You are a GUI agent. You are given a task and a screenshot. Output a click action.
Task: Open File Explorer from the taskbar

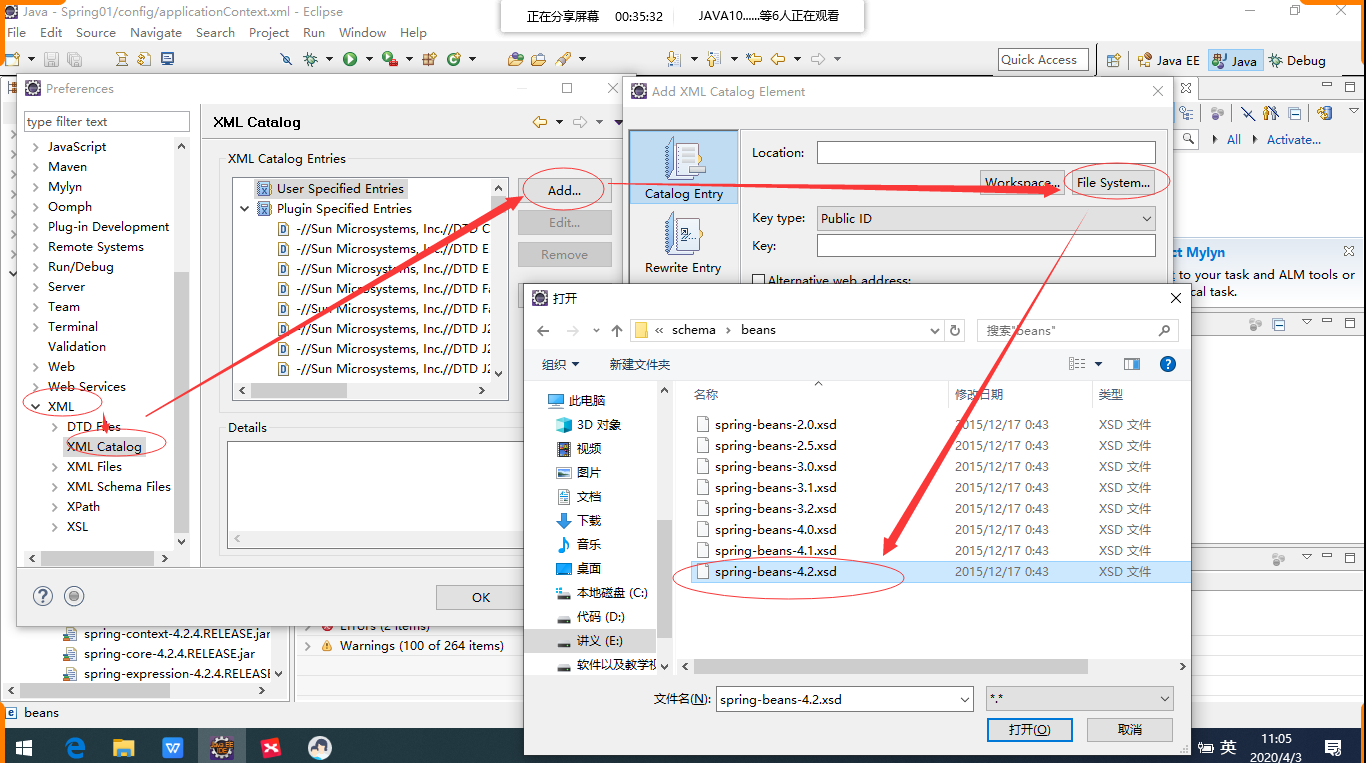click(x=124, y=747)
